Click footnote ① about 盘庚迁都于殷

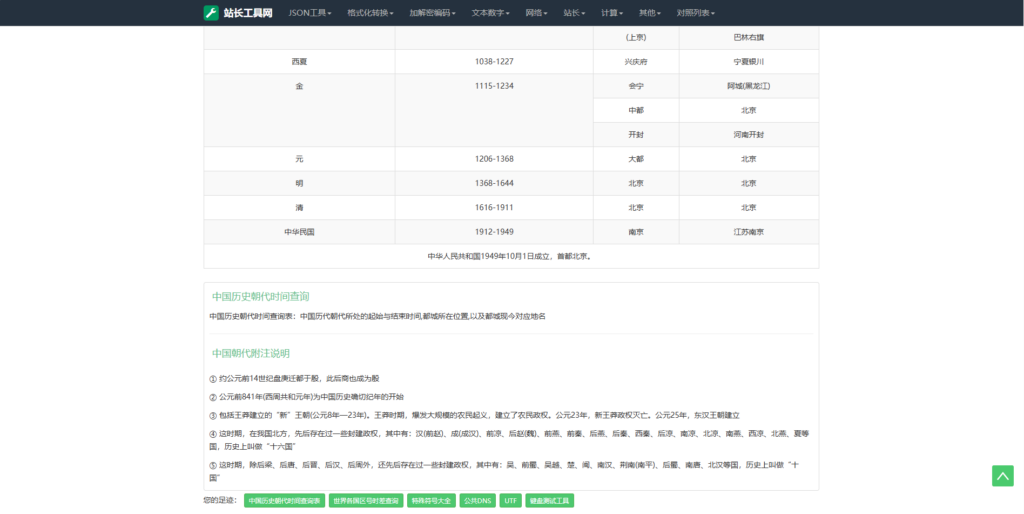[294, 378]
